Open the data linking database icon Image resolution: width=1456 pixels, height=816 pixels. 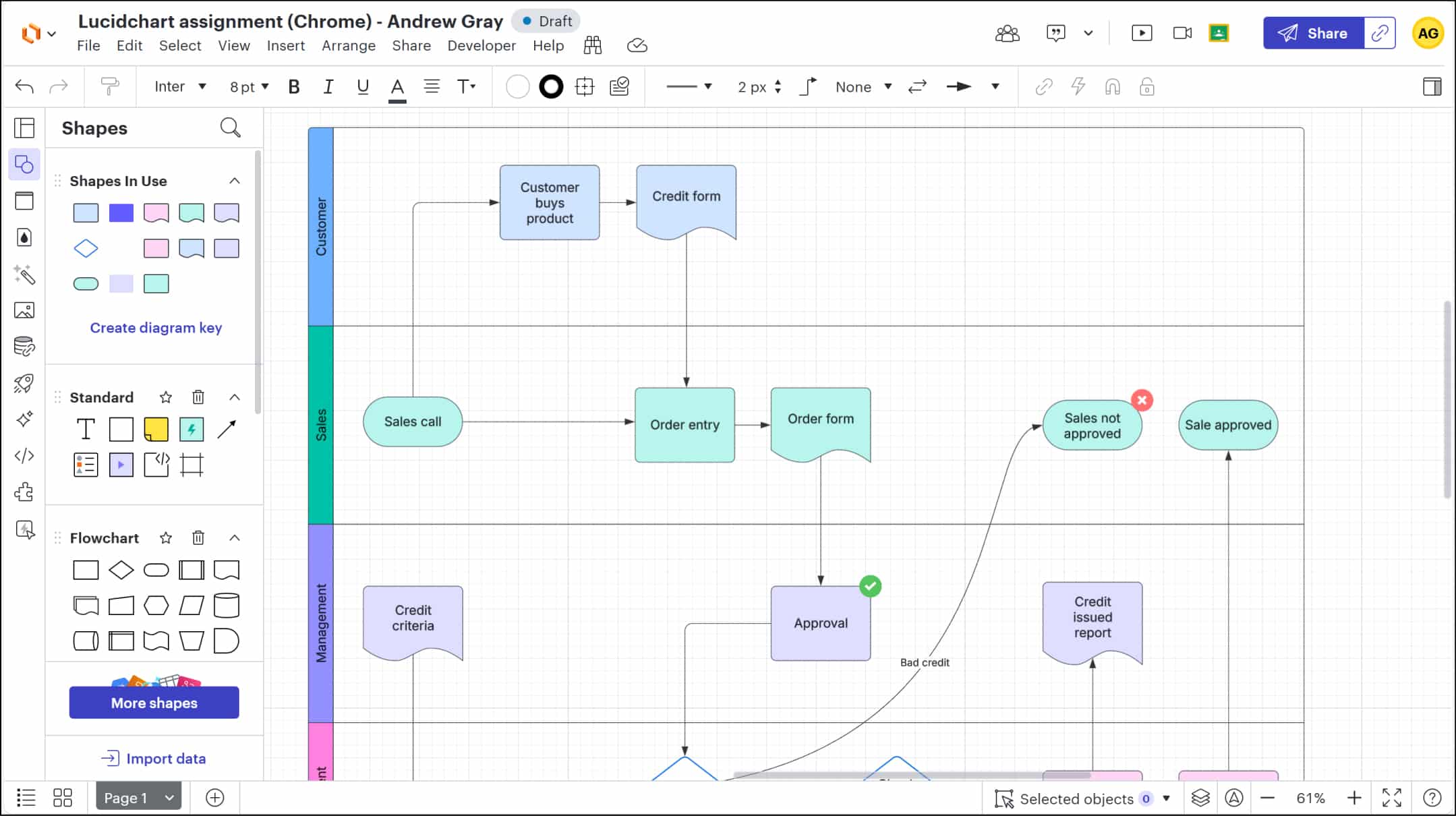pos(24,347)
